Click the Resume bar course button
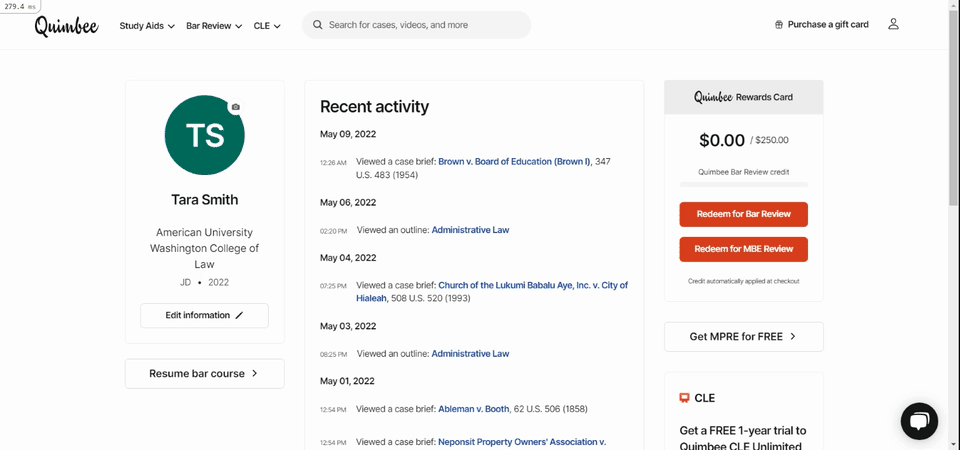960x450 pixels. (x=204, y=373)
